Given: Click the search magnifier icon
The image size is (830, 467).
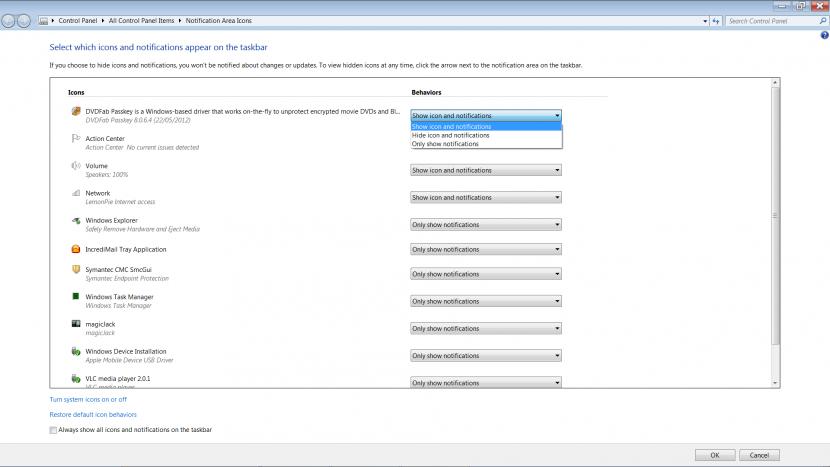Looking at the screenshot, I should [x=823, y=21].
